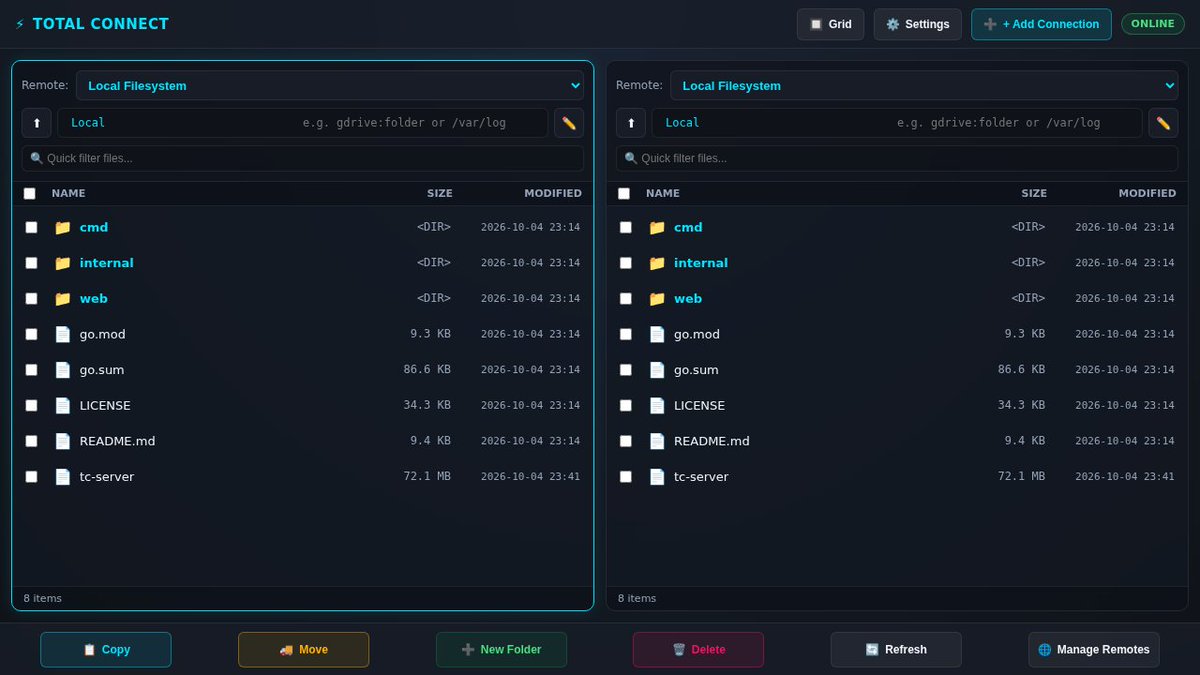
Task: Focus the right pane quick filter field
Action: coord(897,158)
